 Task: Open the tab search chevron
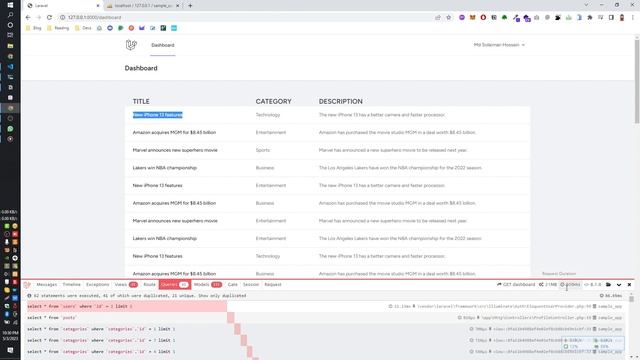586,5
